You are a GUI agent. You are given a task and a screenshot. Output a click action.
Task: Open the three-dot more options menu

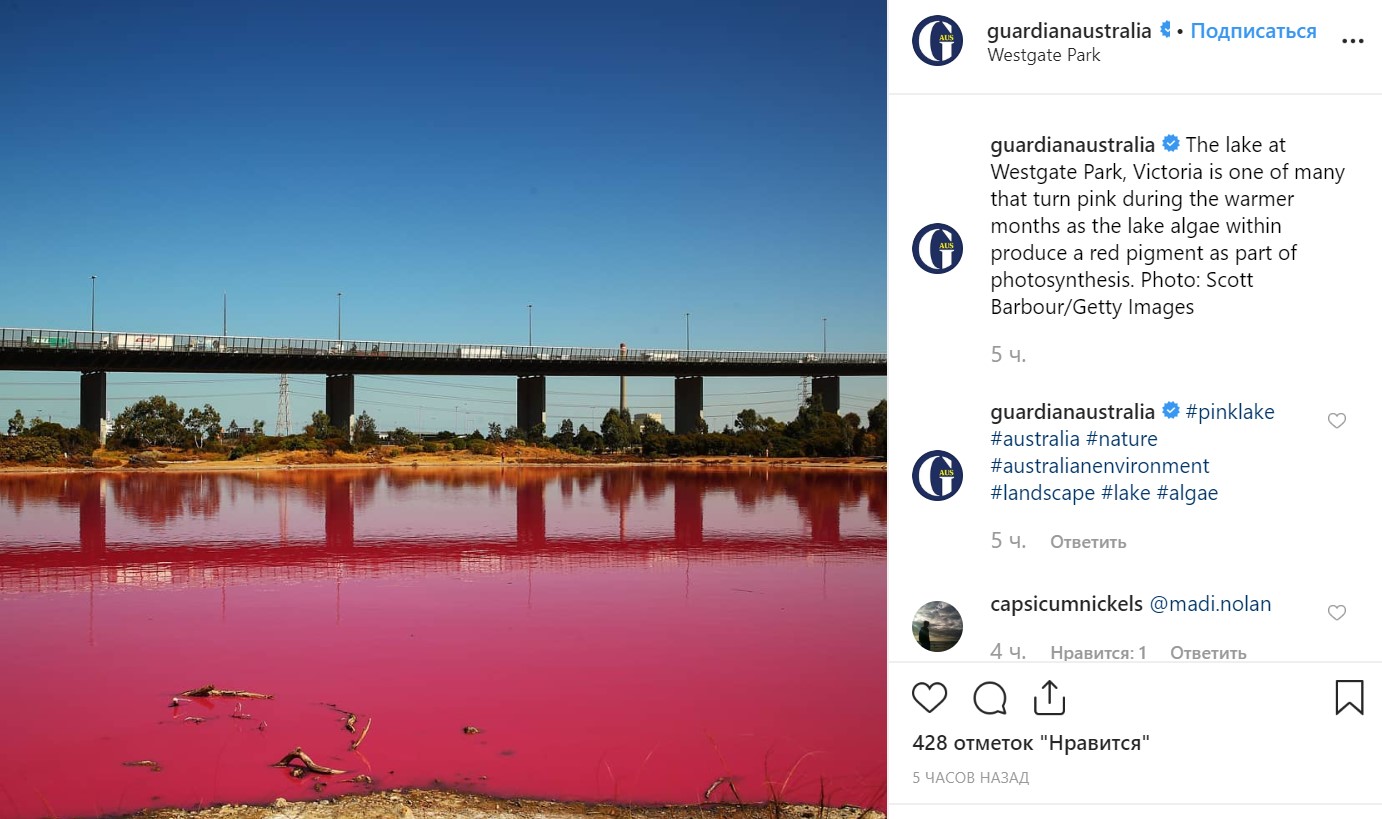1352,42
